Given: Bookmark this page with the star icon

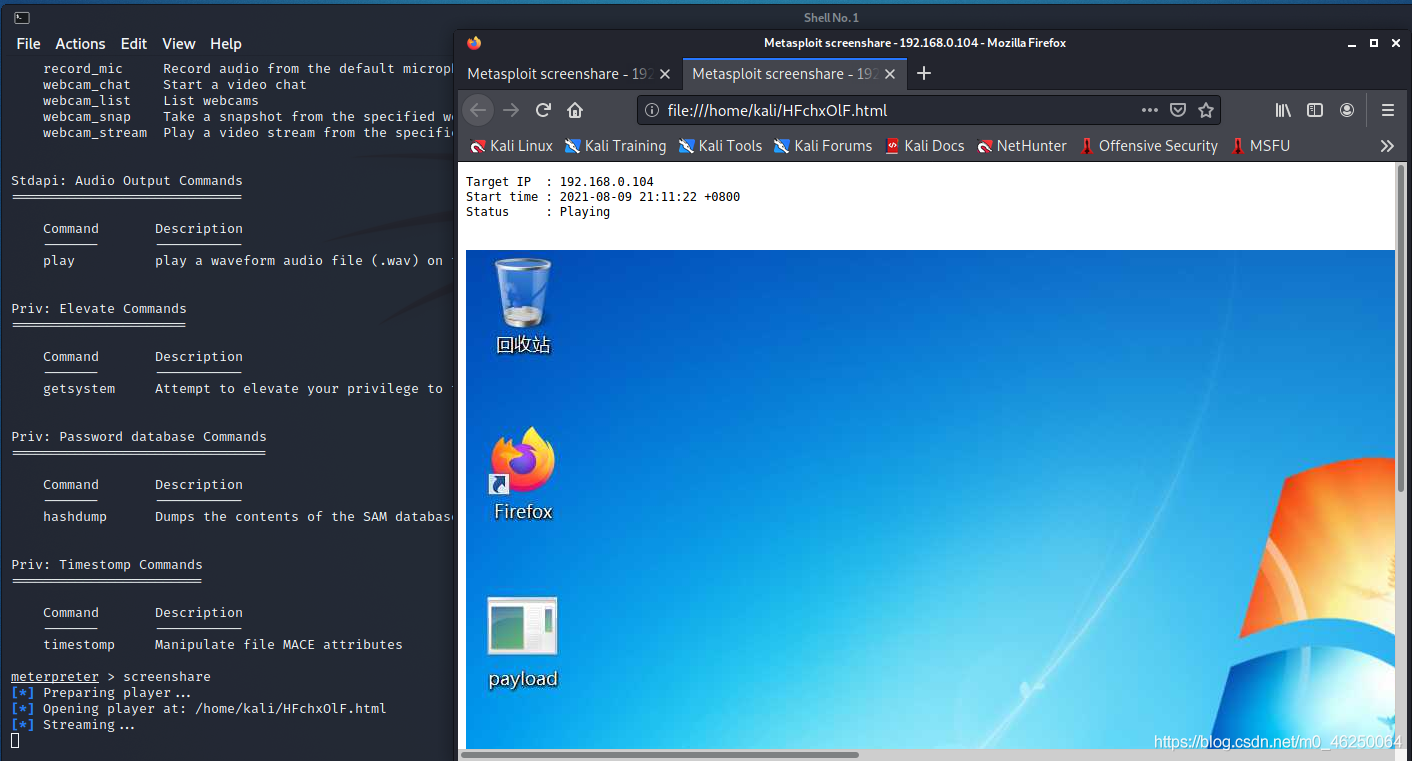Looking at the screenshot, I should tap(1206, 110).
